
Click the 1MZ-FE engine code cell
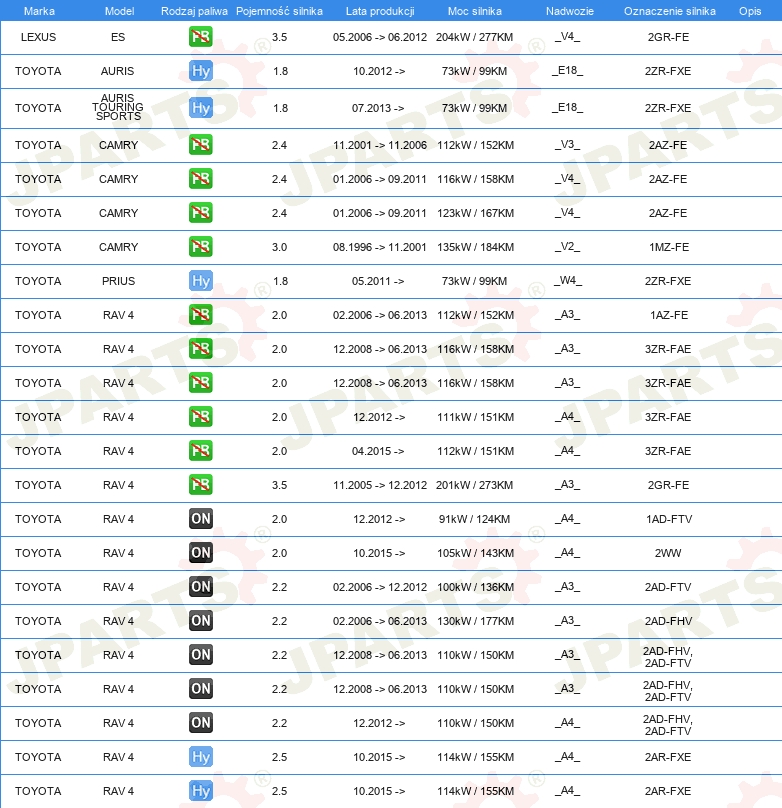[x=669, y=247]
